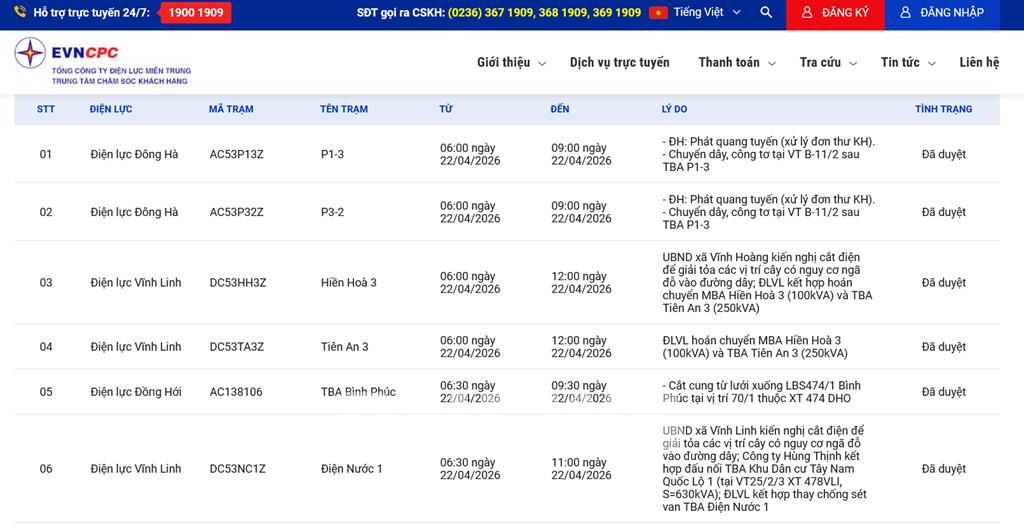Open the Liên hệ page

click(x=978, y=63)
